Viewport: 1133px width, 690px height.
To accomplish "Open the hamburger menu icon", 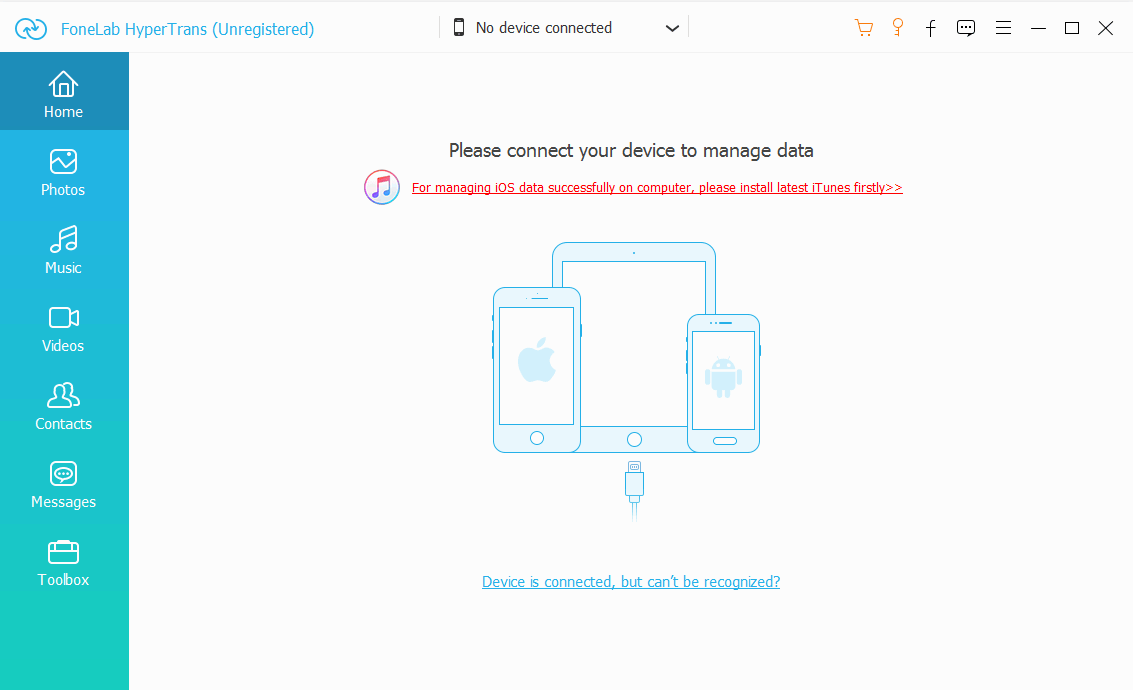I will click(x=1003, y=28).
